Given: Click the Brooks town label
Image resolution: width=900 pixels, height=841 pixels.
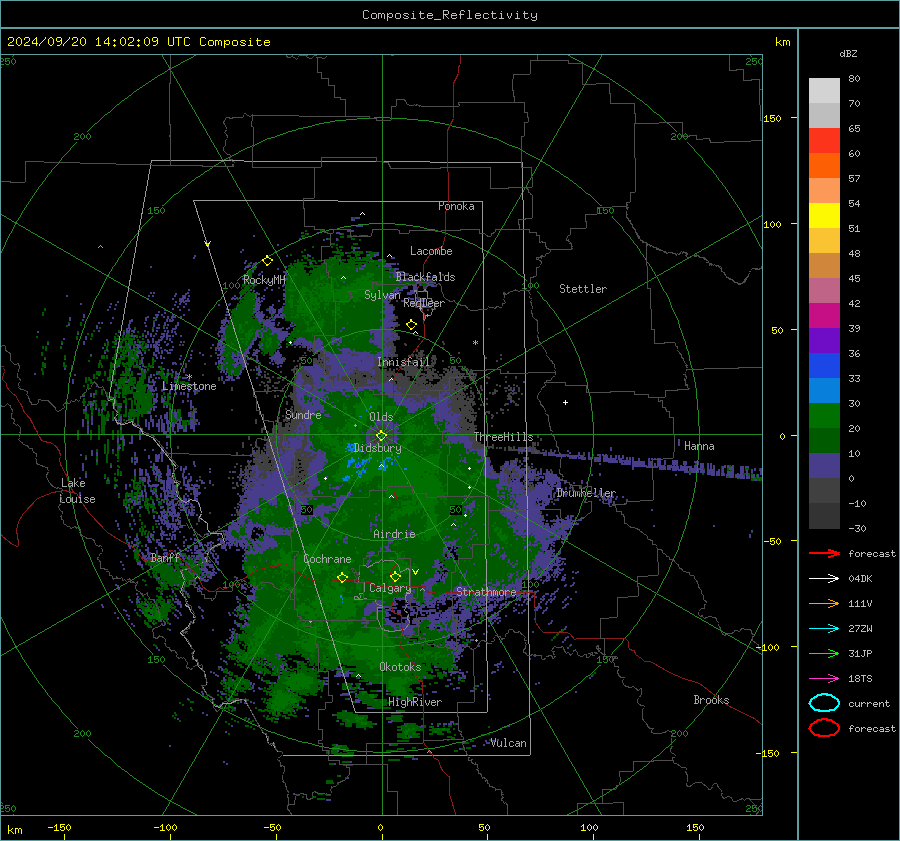Looking at the screenshot, I should tap(711, 700).
